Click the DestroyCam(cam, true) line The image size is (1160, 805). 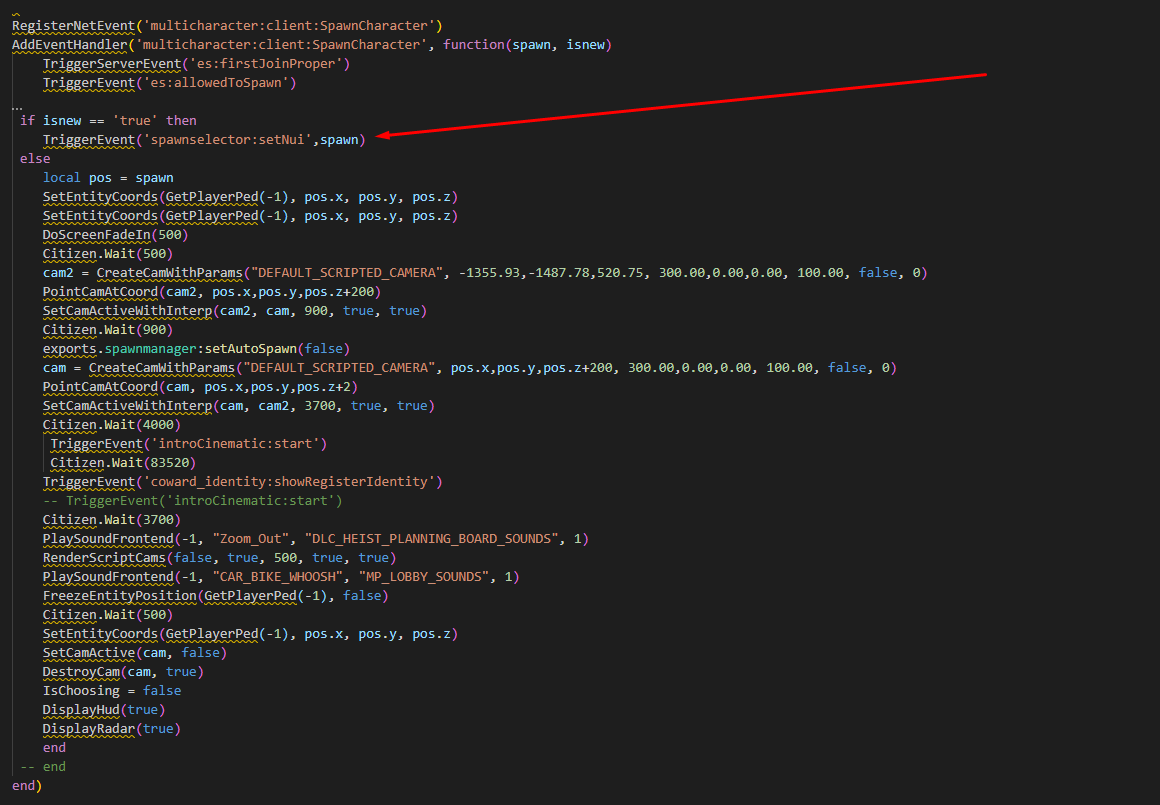click(x=124, y=672)
